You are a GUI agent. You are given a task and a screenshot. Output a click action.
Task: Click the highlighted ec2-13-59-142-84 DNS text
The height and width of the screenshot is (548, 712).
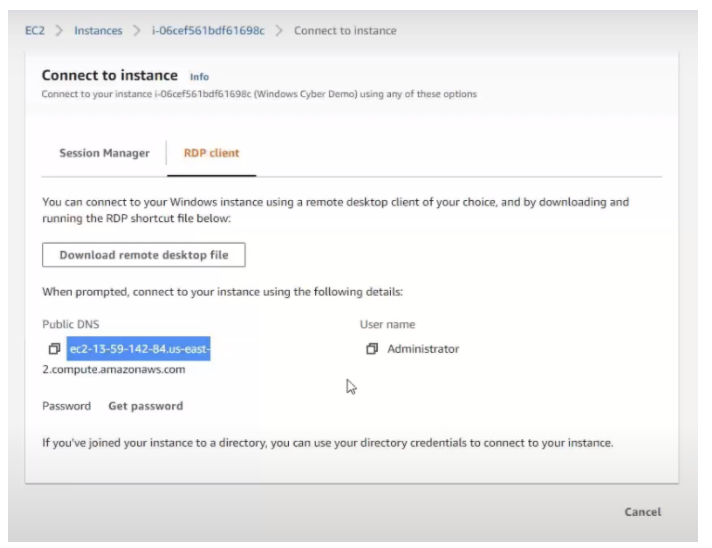[138, 349]
